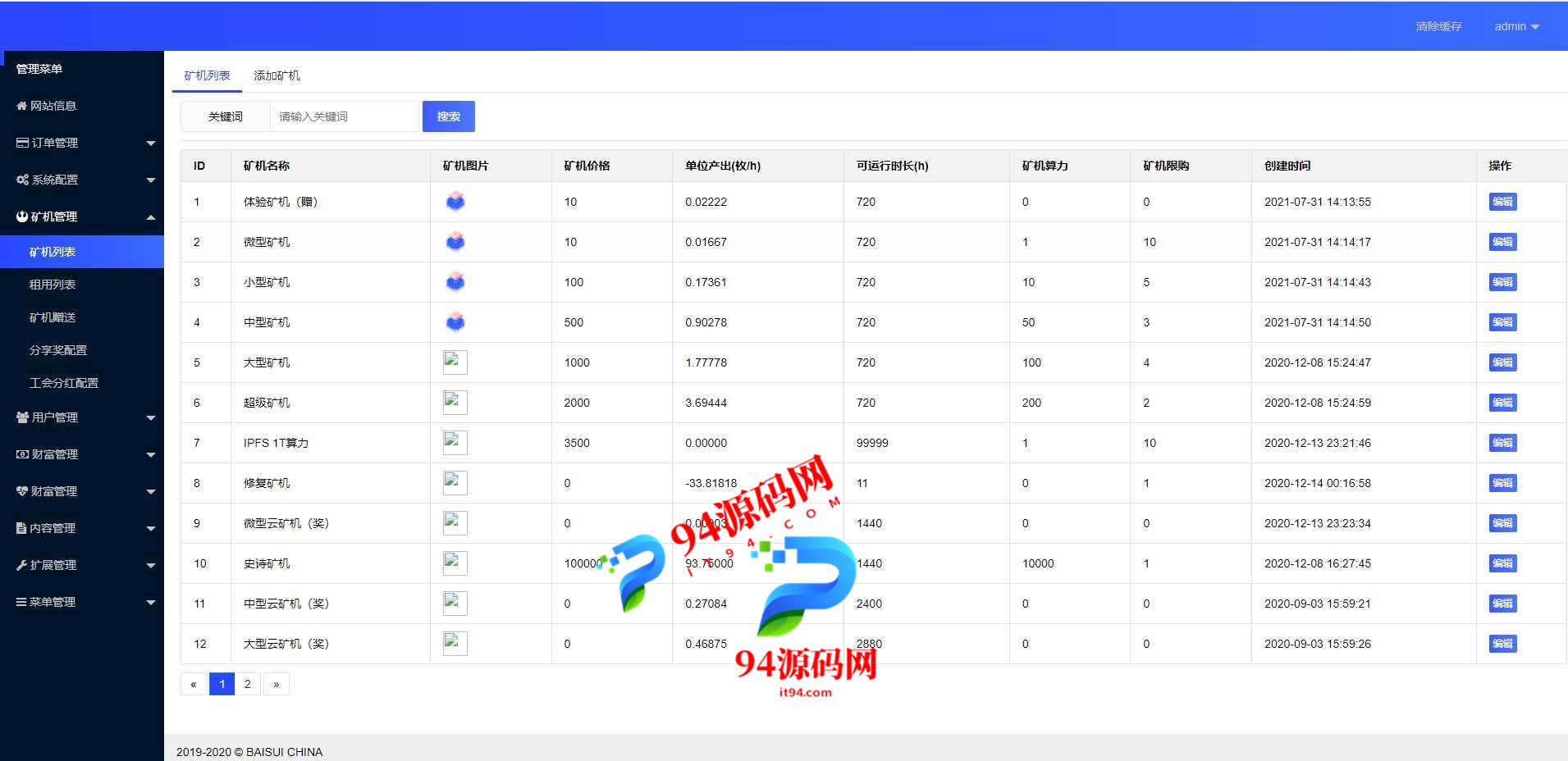Expand 系统配置 dropdown arrow

point(151,180)
